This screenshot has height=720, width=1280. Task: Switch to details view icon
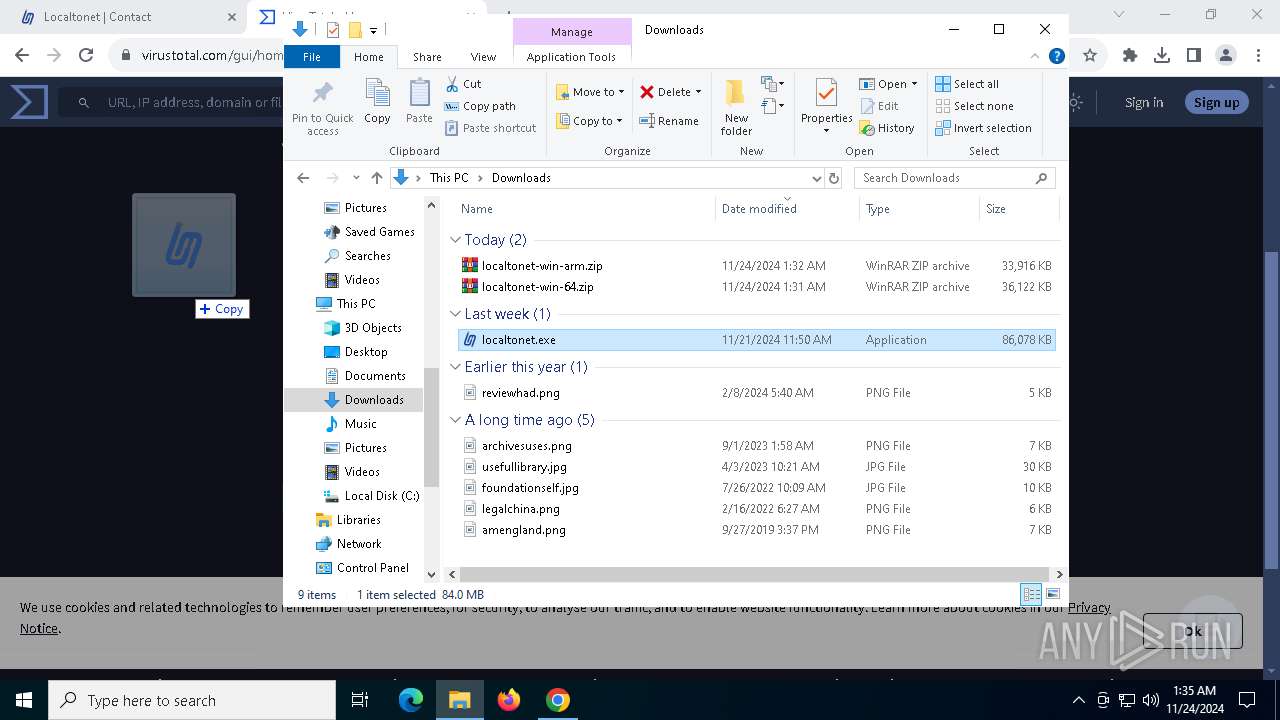pyautogui.click(x=1031, y=595)
